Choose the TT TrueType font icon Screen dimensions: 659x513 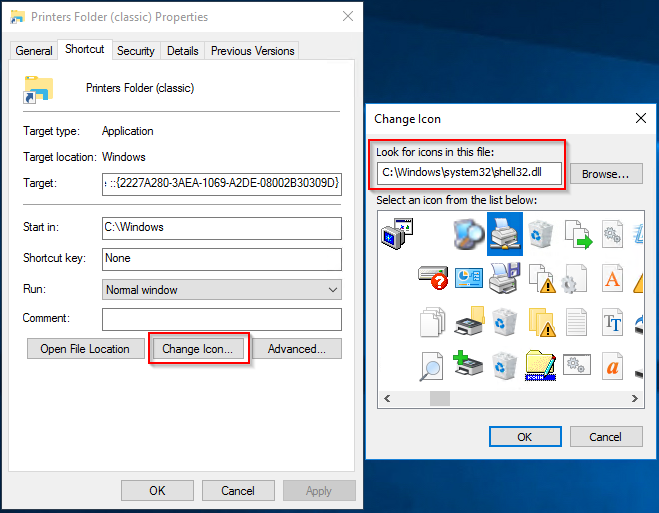click(x=612, y=322)
